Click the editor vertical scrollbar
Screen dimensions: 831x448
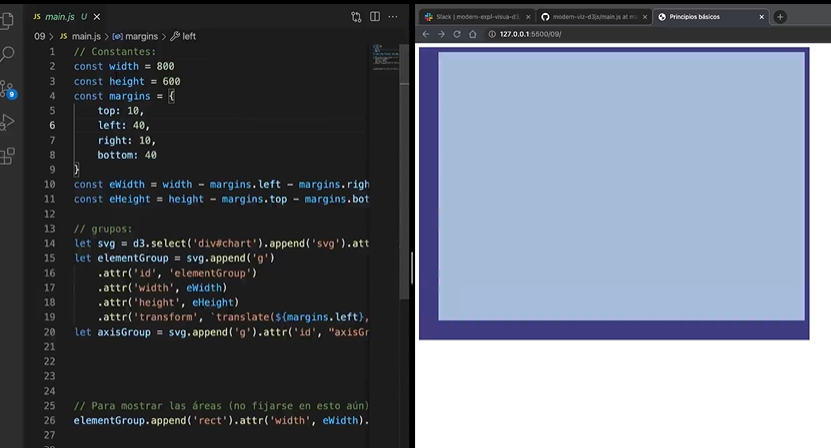point(404,171)
